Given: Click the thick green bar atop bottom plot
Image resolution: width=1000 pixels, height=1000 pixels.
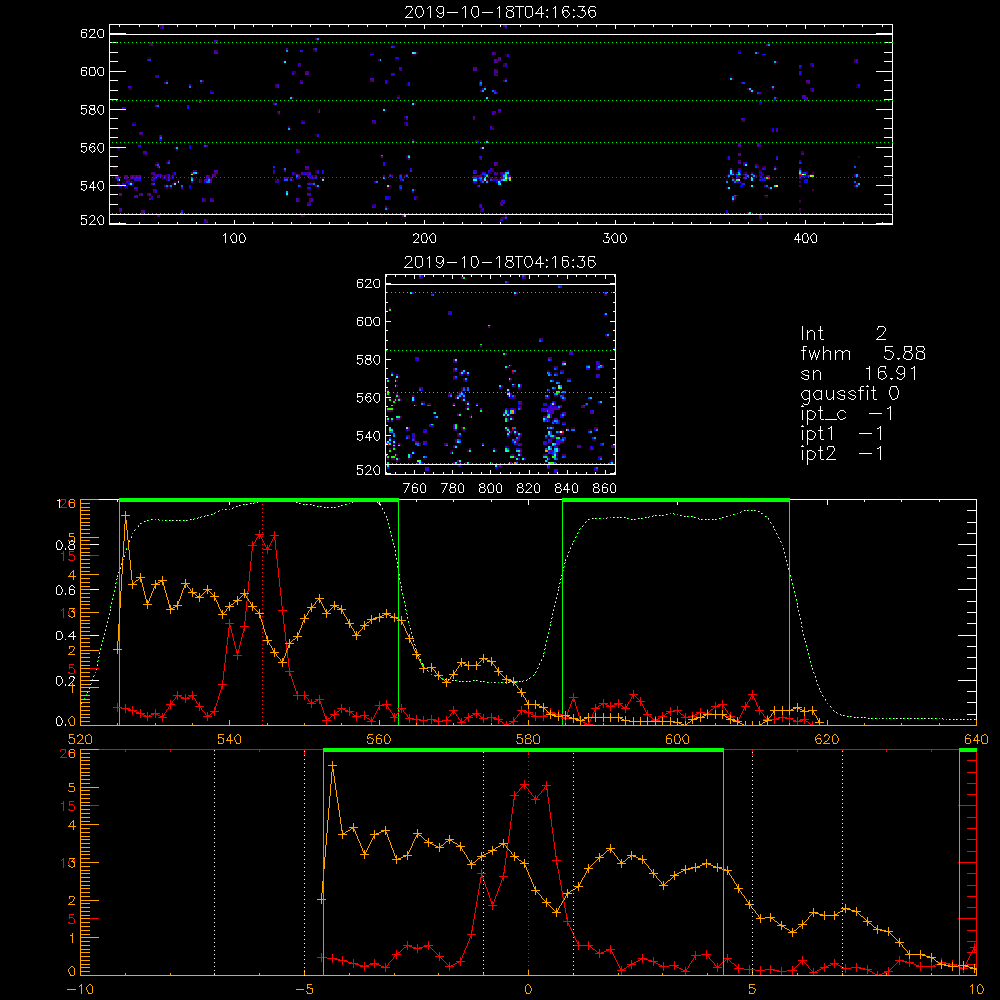Looking at the screenshot, I should click(x=524, y=751).
